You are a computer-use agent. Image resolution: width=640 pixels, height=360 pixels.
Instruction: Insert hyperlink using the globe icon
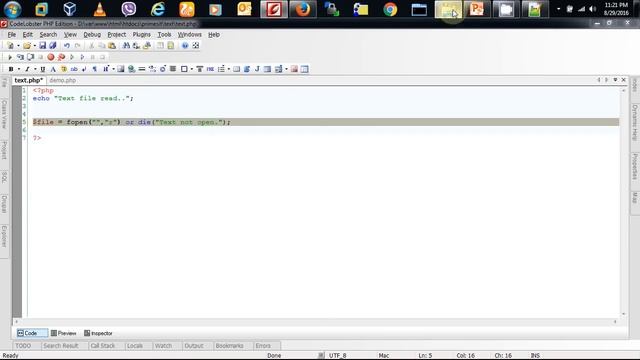point(131,69)
